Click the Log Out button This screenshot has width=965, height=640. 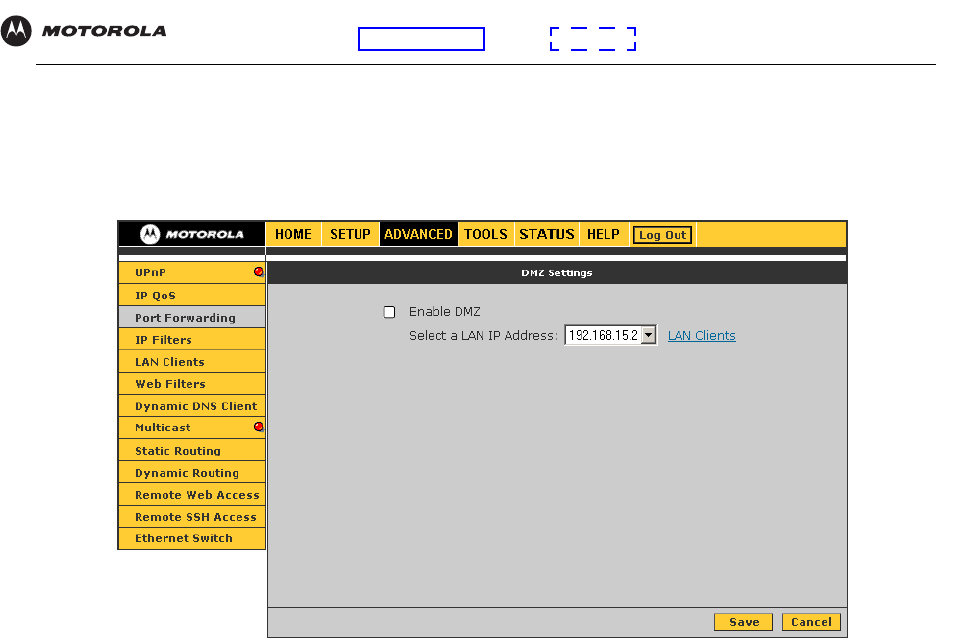pyautogui.click(x=663, y=235)
